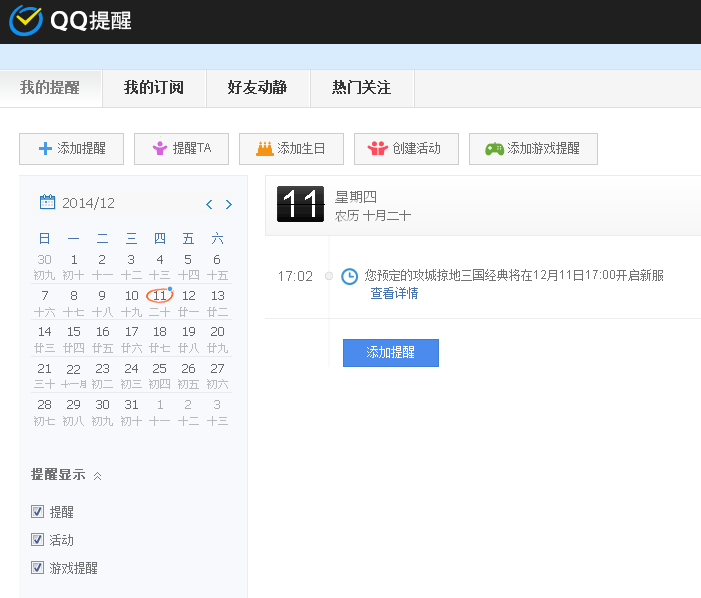Go to previous month in calendar
The height and width of the screenshot is (598, 701).
pyautogui.click(x=209, y=204)
